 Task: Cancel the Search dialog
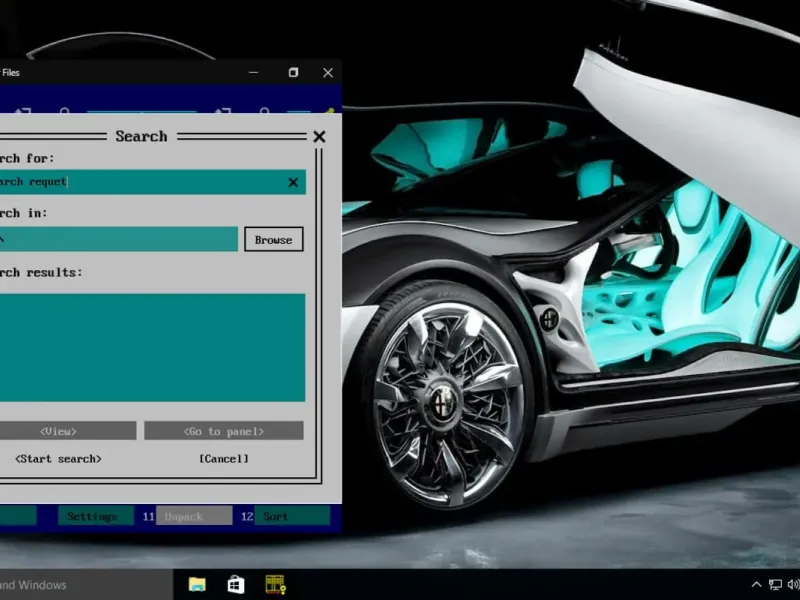pos(224,459)
